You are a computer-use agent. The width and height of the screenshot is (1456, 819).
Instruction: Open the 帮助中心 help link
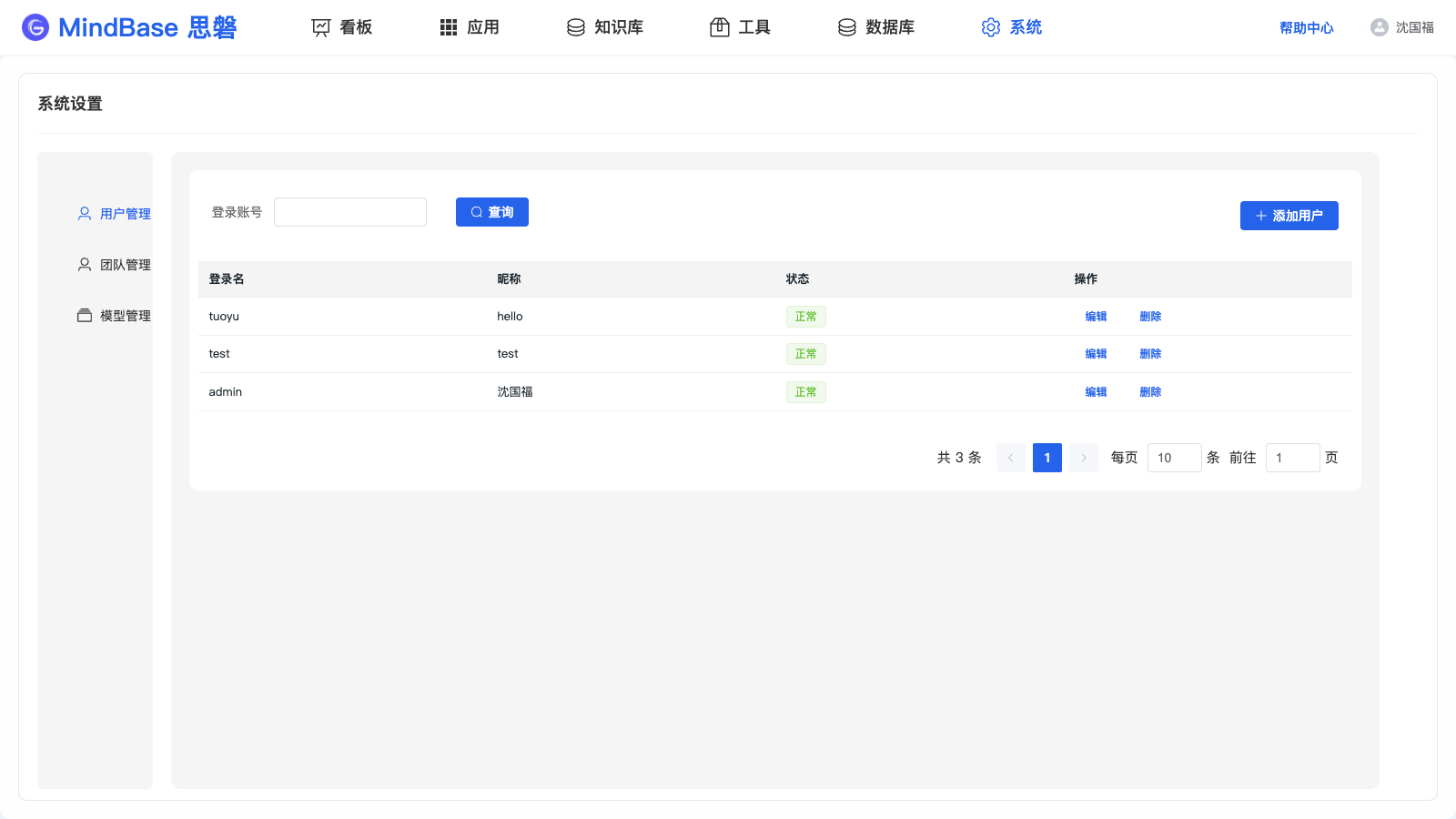(1307, 28)
